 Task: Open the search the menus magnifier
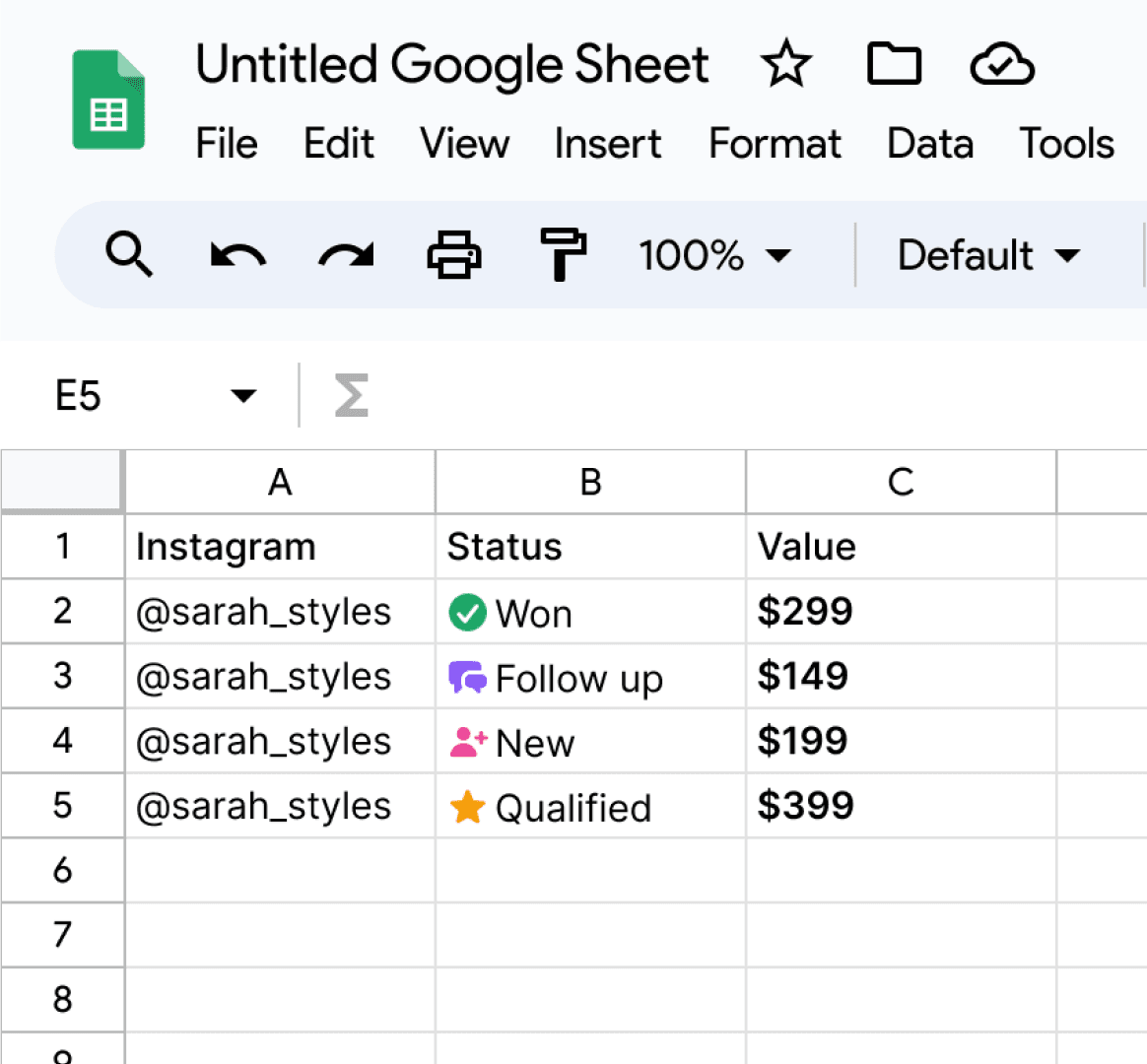pyautogui.click(x=129, y=255)
